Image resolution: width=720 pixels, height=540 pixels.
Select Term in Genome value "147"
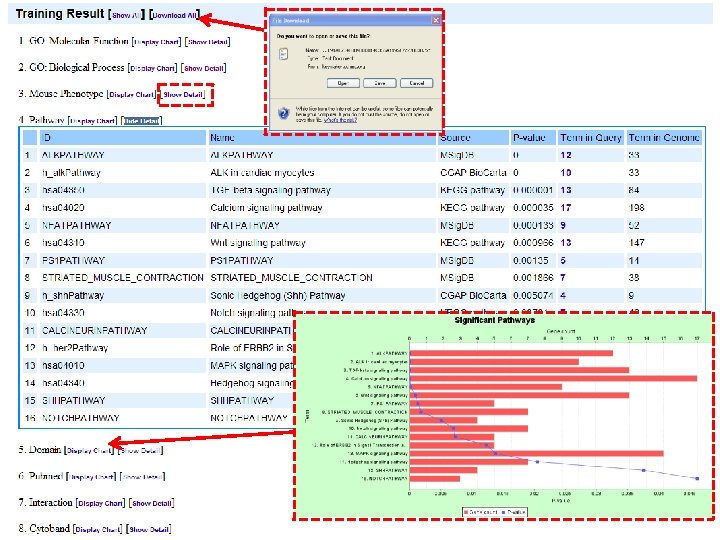[x=636, y=242]
